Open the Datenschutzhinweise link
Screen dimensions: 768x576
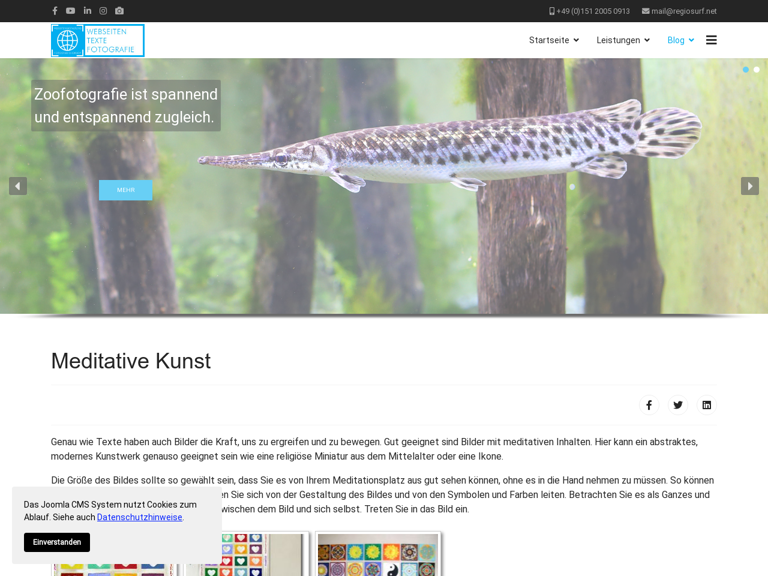tap(139, 517)
